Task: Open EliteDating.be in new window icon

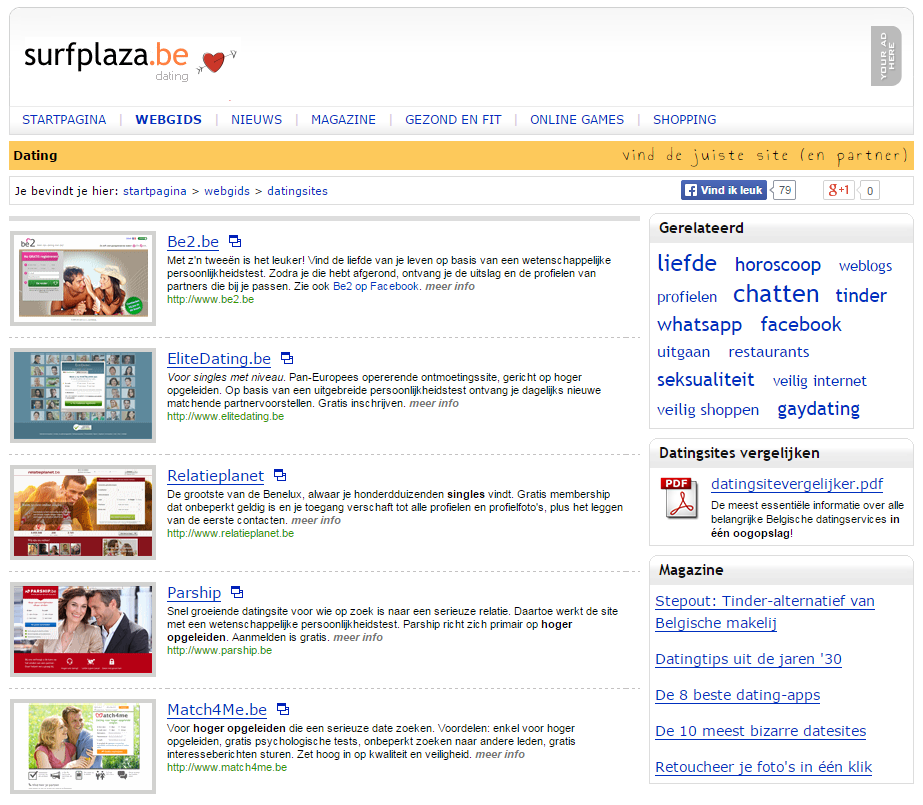Action: click(287, 358)
